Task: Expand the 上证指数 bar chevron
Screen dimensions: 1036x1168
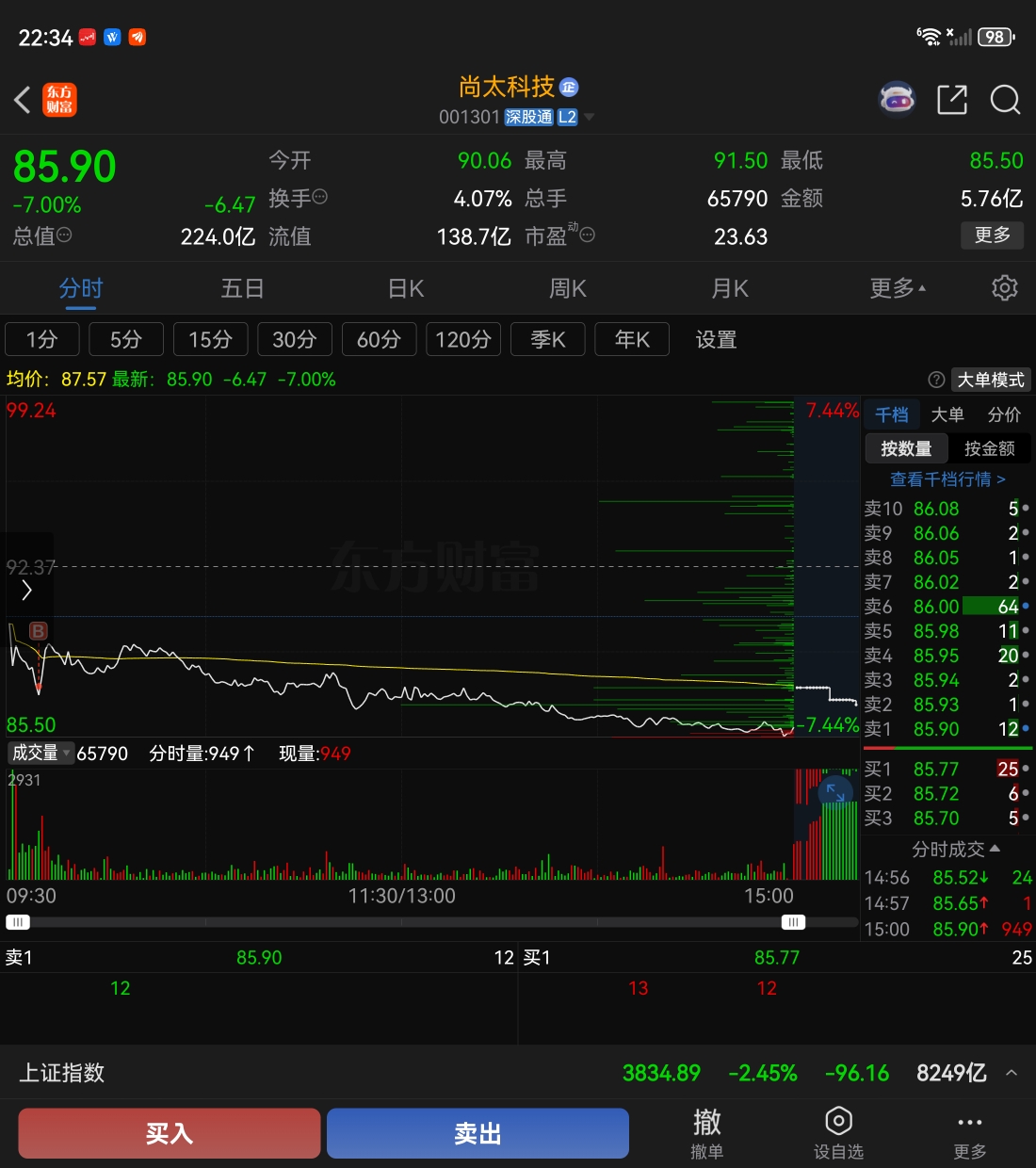Action: pos(1012,1073)
